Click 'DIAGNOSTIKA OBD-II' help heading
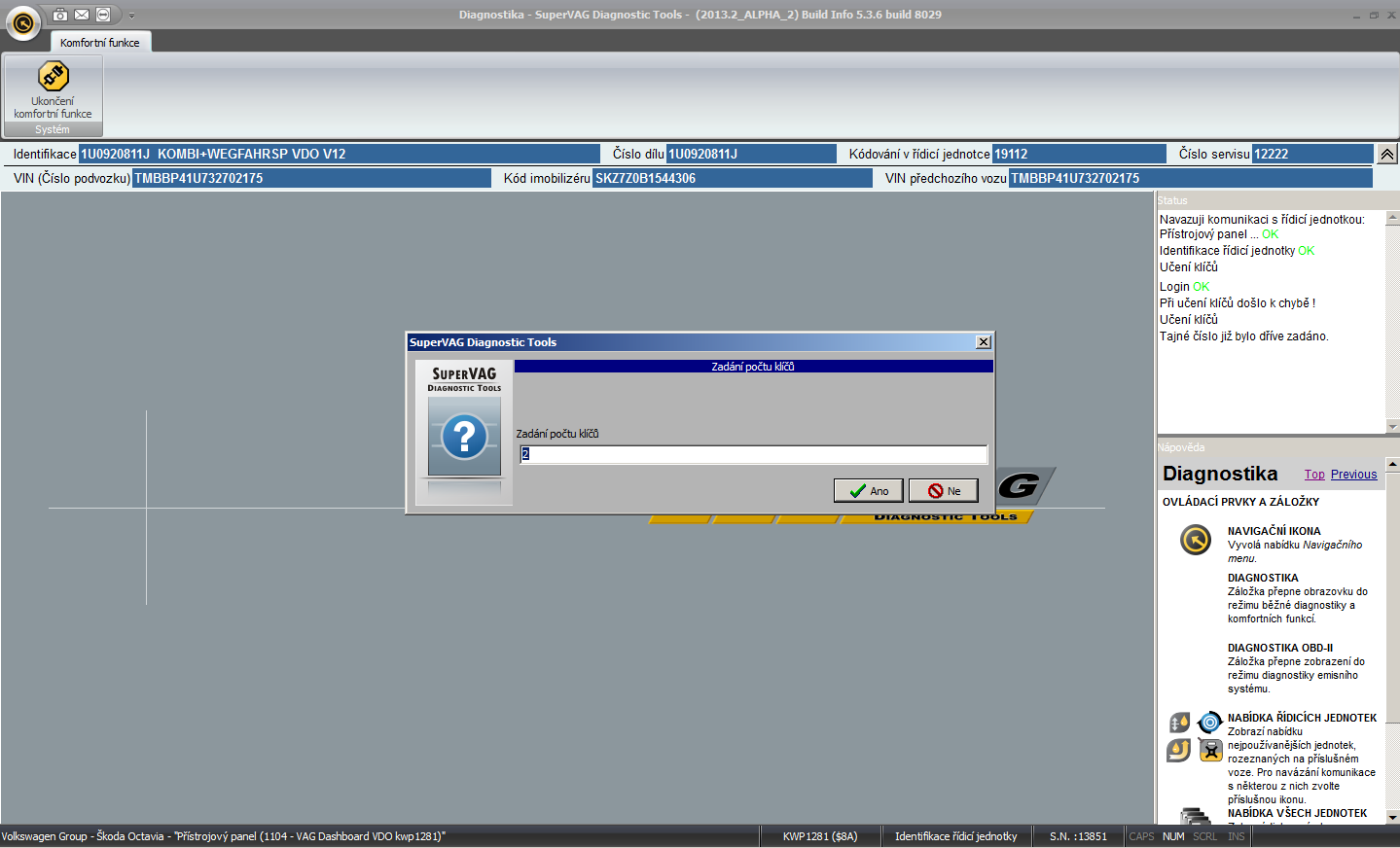Viewport: 1400px width, 848px height. pos(1280,648)
